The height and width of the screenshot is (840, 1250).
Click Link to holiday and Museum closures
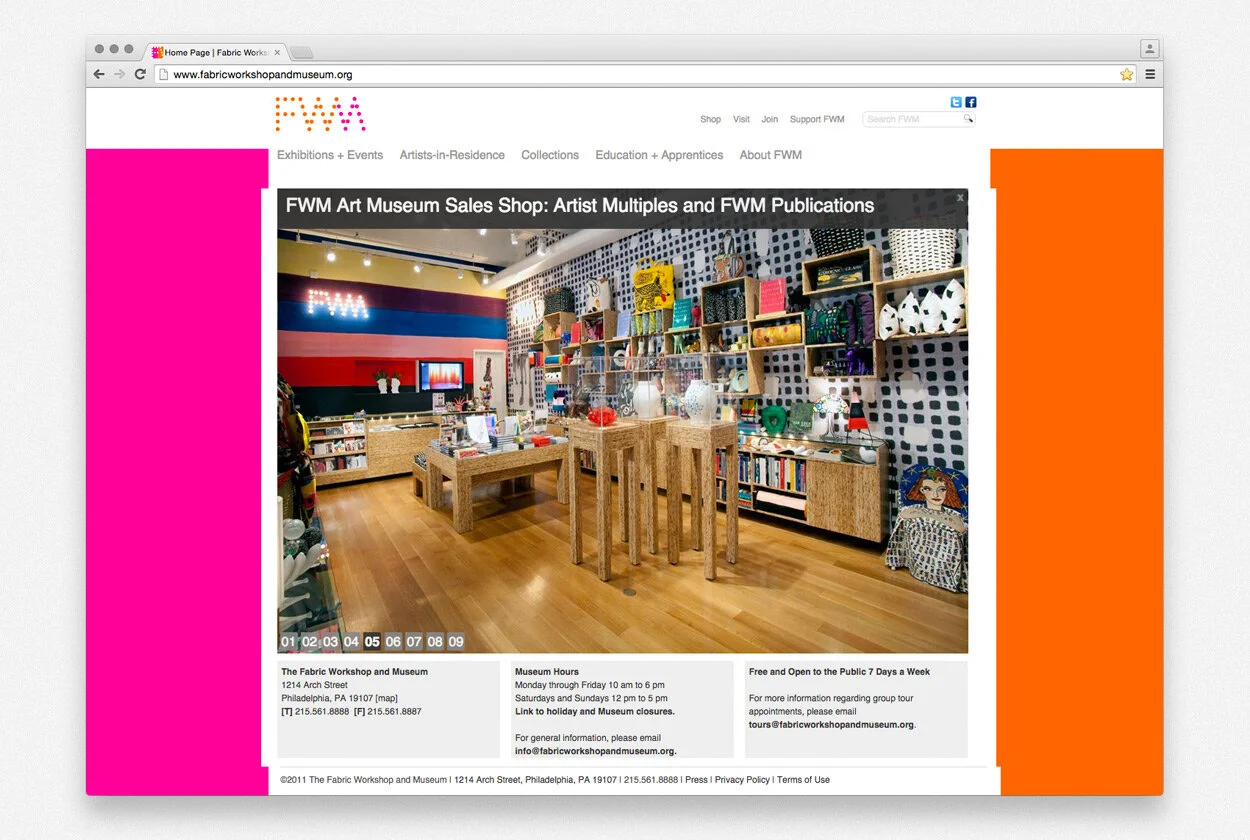click(x=595, y=712)
